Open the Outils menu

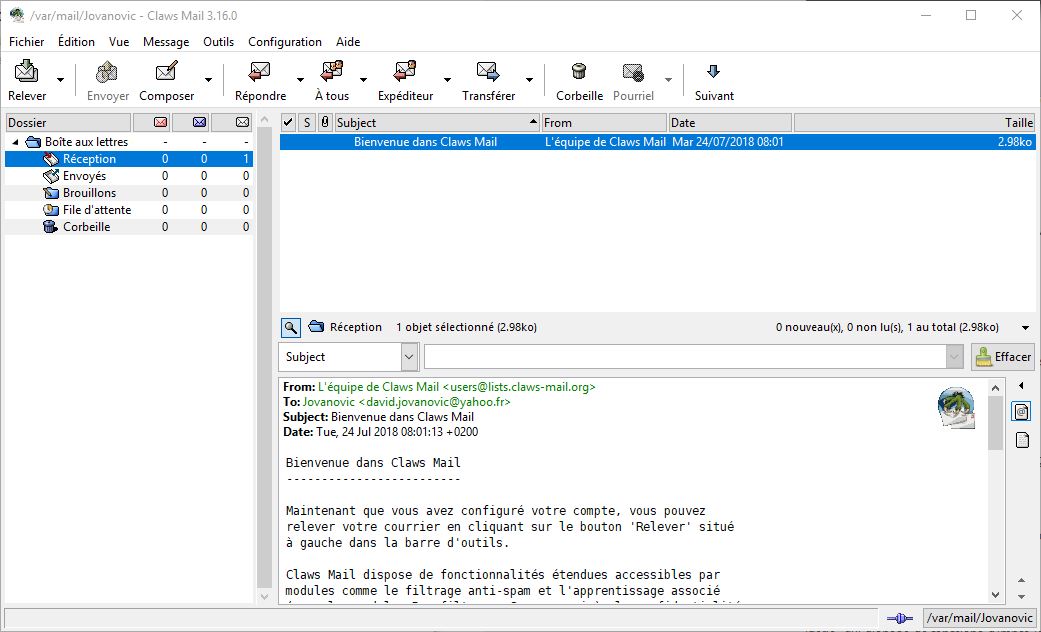(x=218, y=41)
